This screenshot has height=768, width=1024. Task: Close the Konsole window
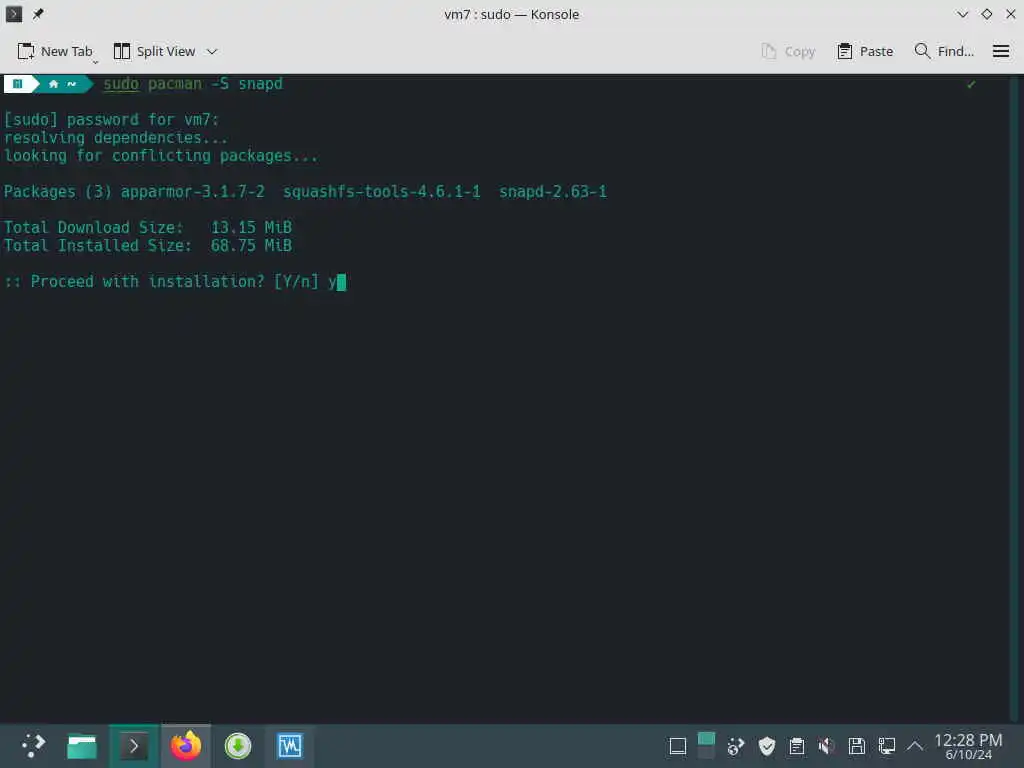[x=1010, y=14]
